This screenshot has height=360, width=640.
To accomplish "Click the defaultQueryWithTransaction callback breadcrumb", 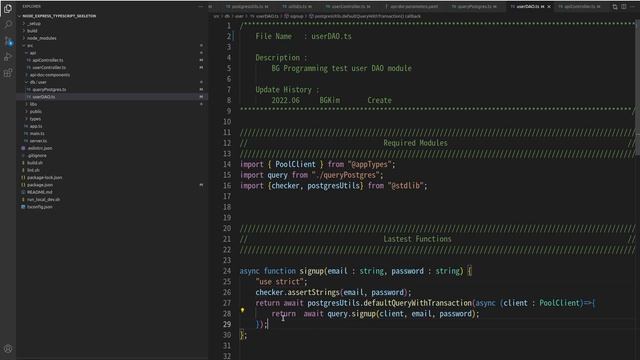I will 365,16.
